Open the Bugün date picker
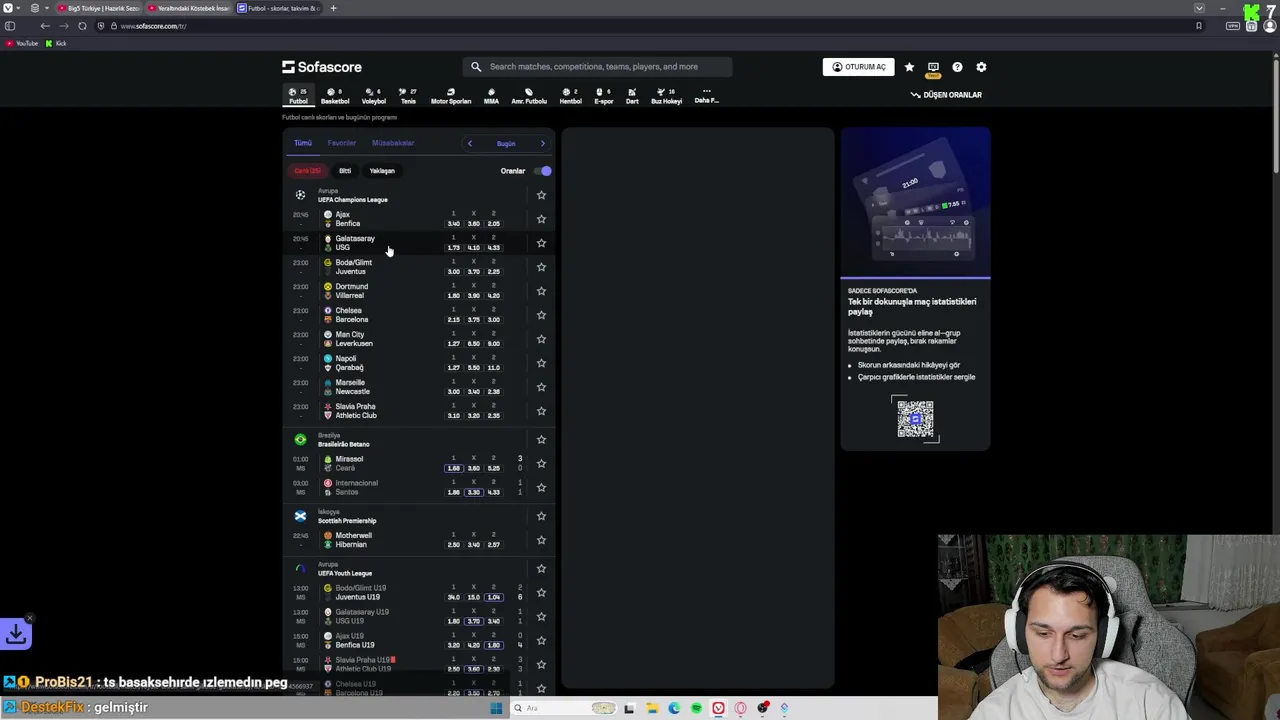The image size is (1280, 720). point(506,143)
